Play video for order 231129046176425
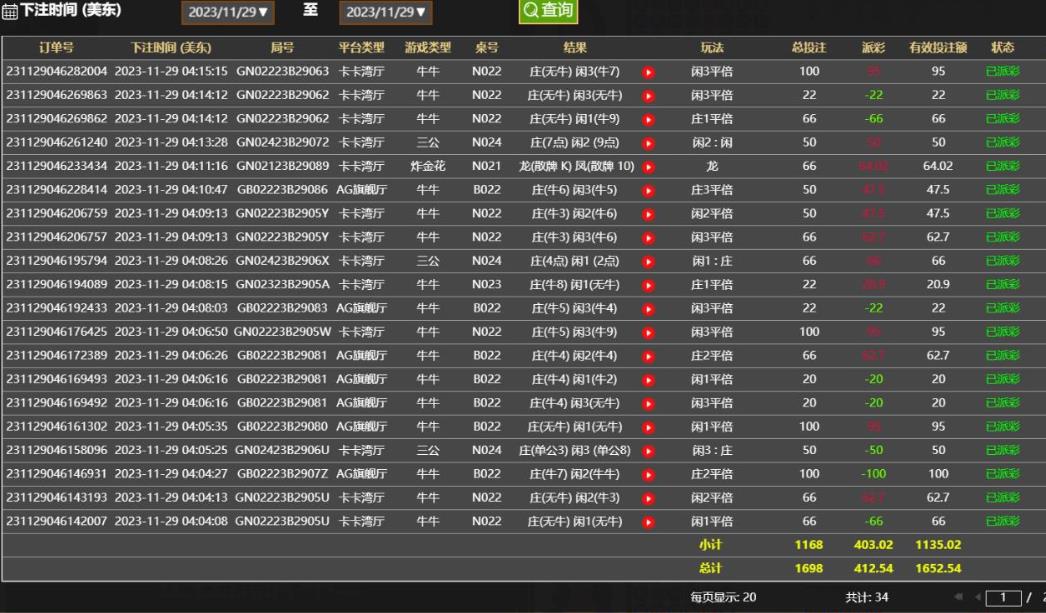 coord(648,332)
